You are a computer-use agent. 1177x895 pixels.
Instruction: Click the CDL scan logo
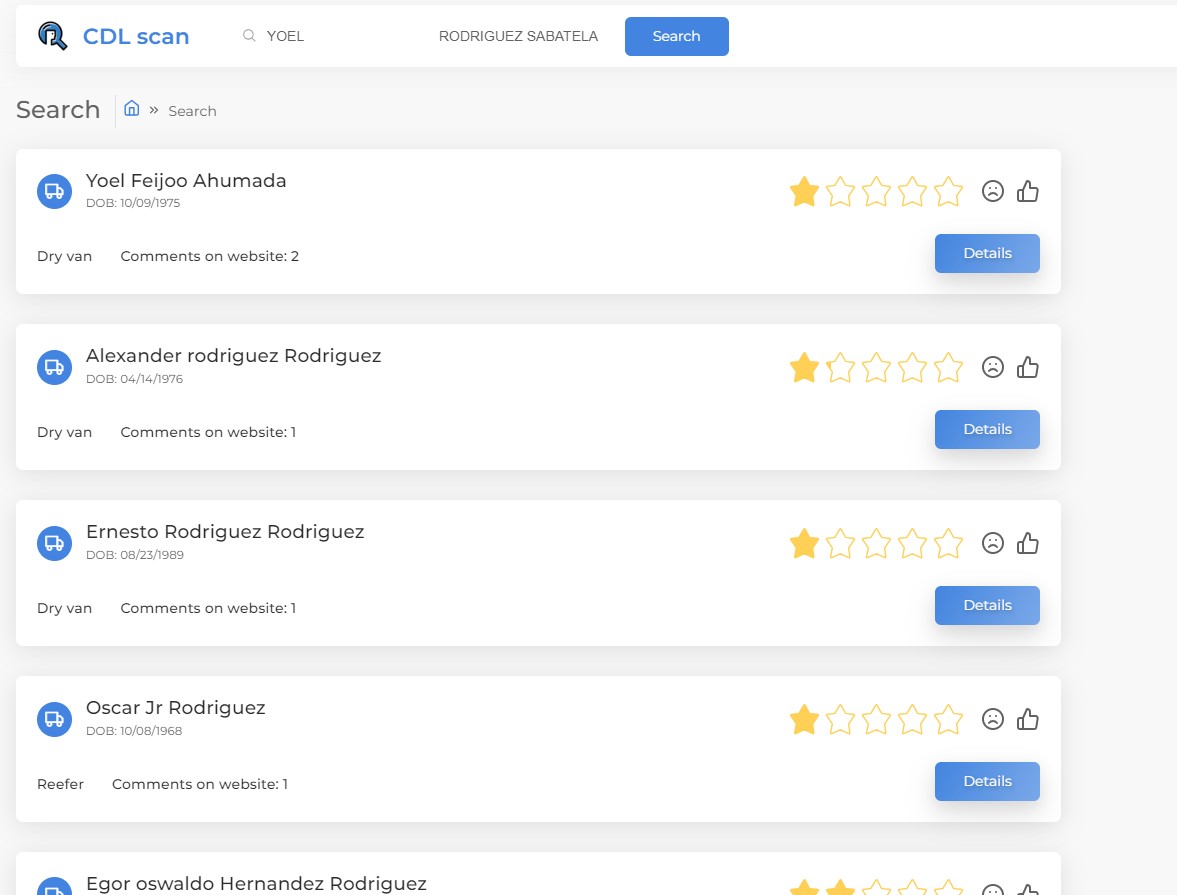(113, 36)
